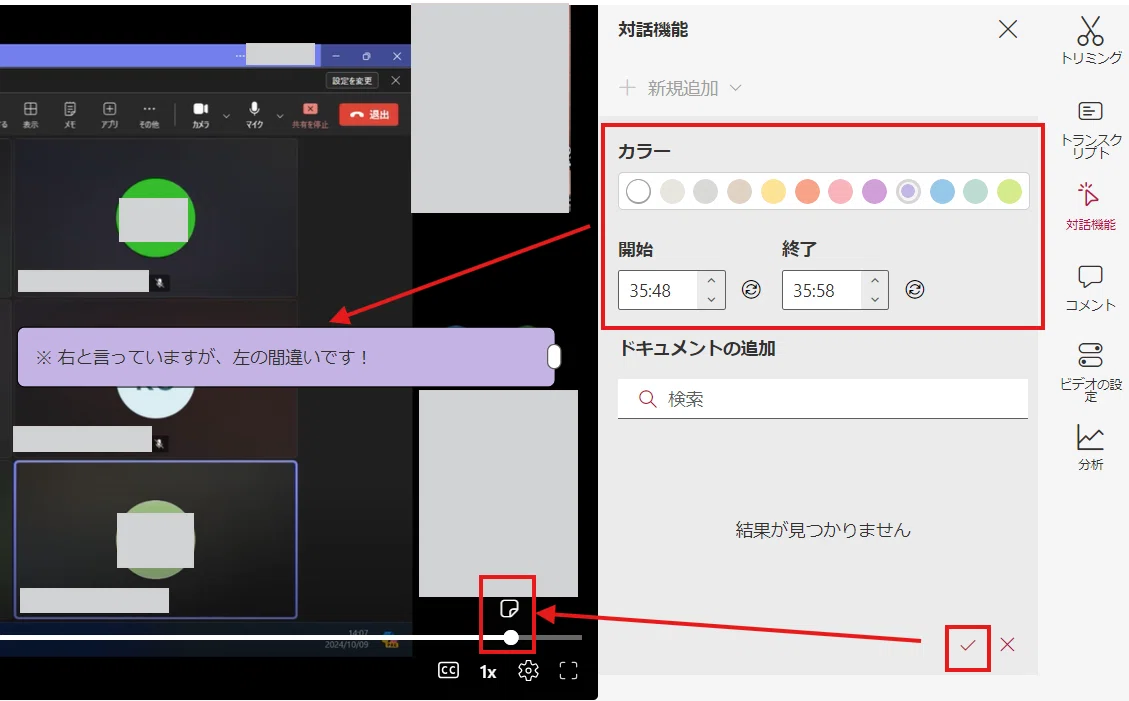Expand the 新規追加 add-new dropdown
This screenshot has width=1129, height=701.
680,88
